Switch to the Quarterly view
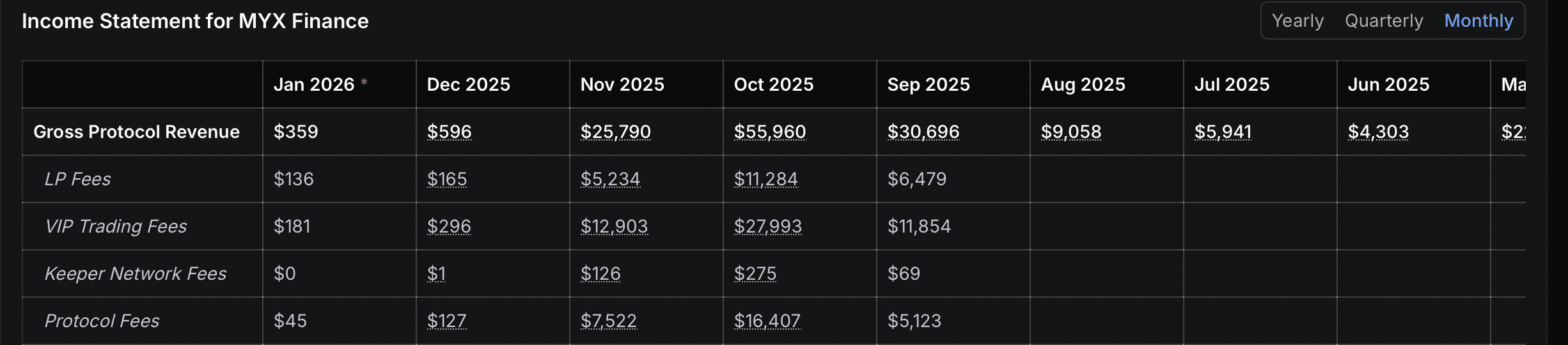1568x345 pixels. coord(1384,21)
